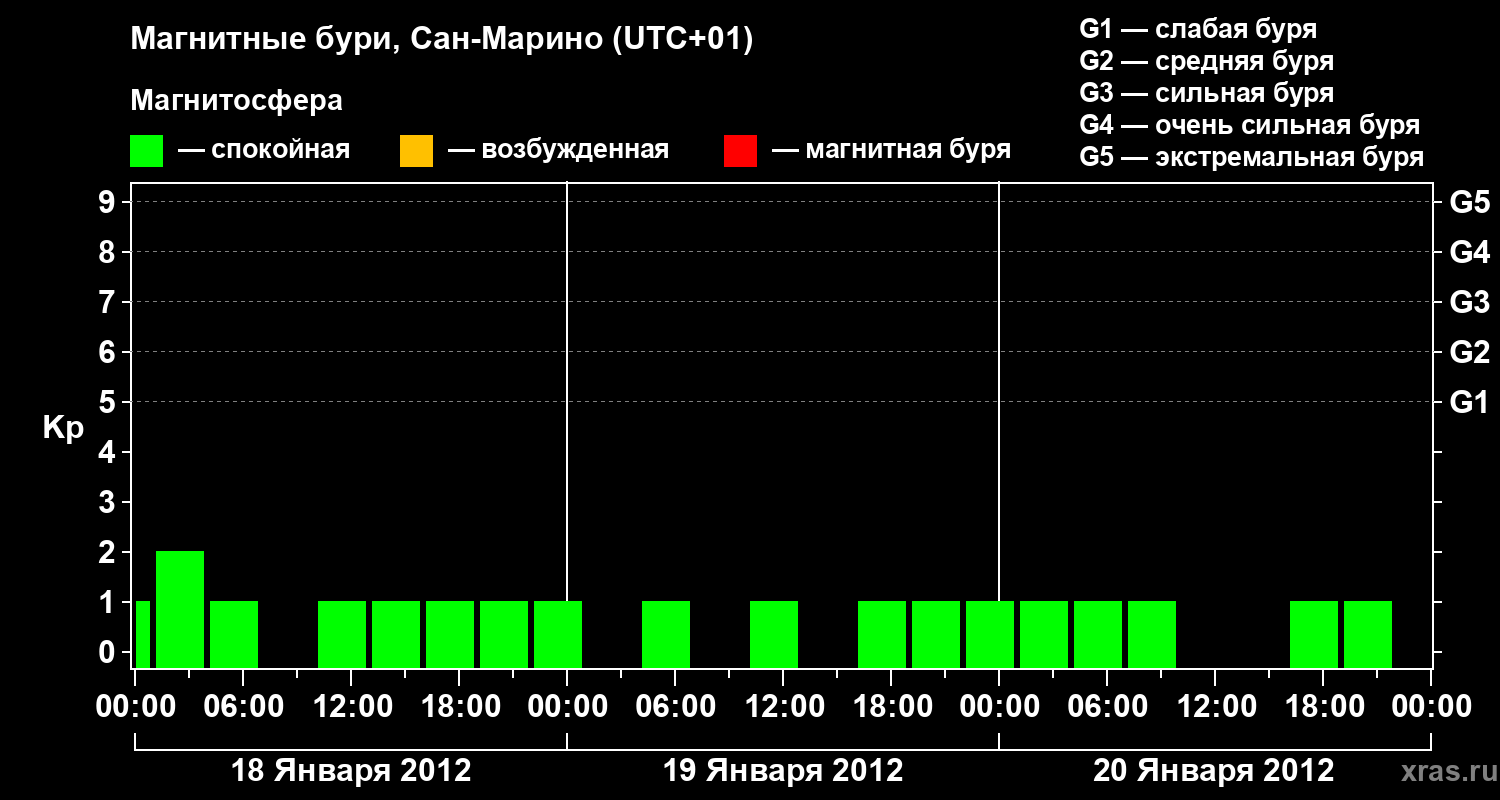Click the '— спокойная' legend label

(264, 151)
